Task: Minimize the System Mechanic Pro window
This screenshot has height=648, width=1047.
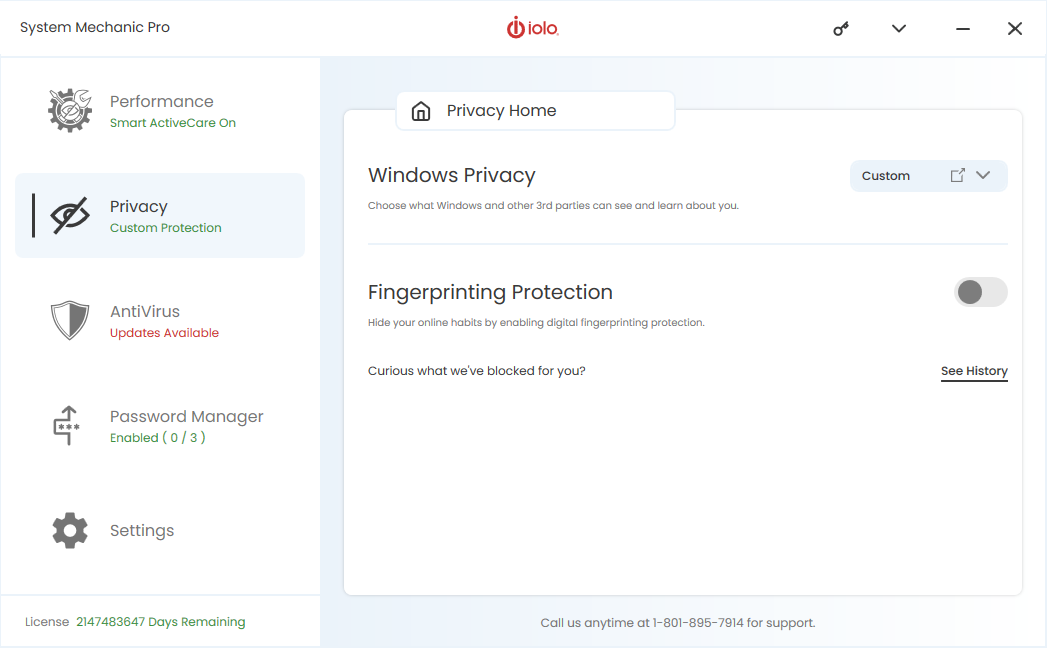Action: pos(962,29)
